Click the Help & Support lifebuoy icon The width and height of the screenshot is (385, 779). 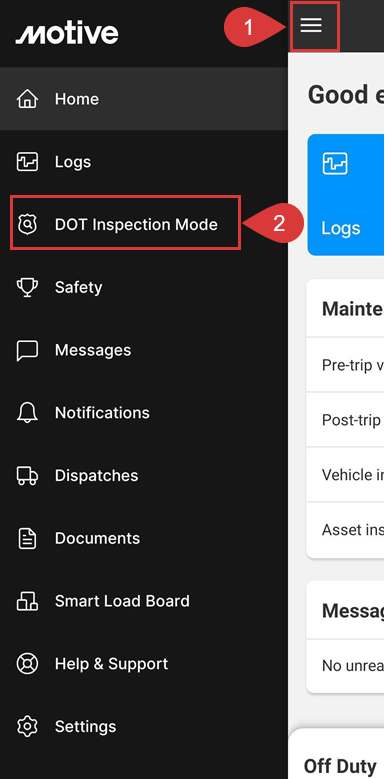coord(27,664)
